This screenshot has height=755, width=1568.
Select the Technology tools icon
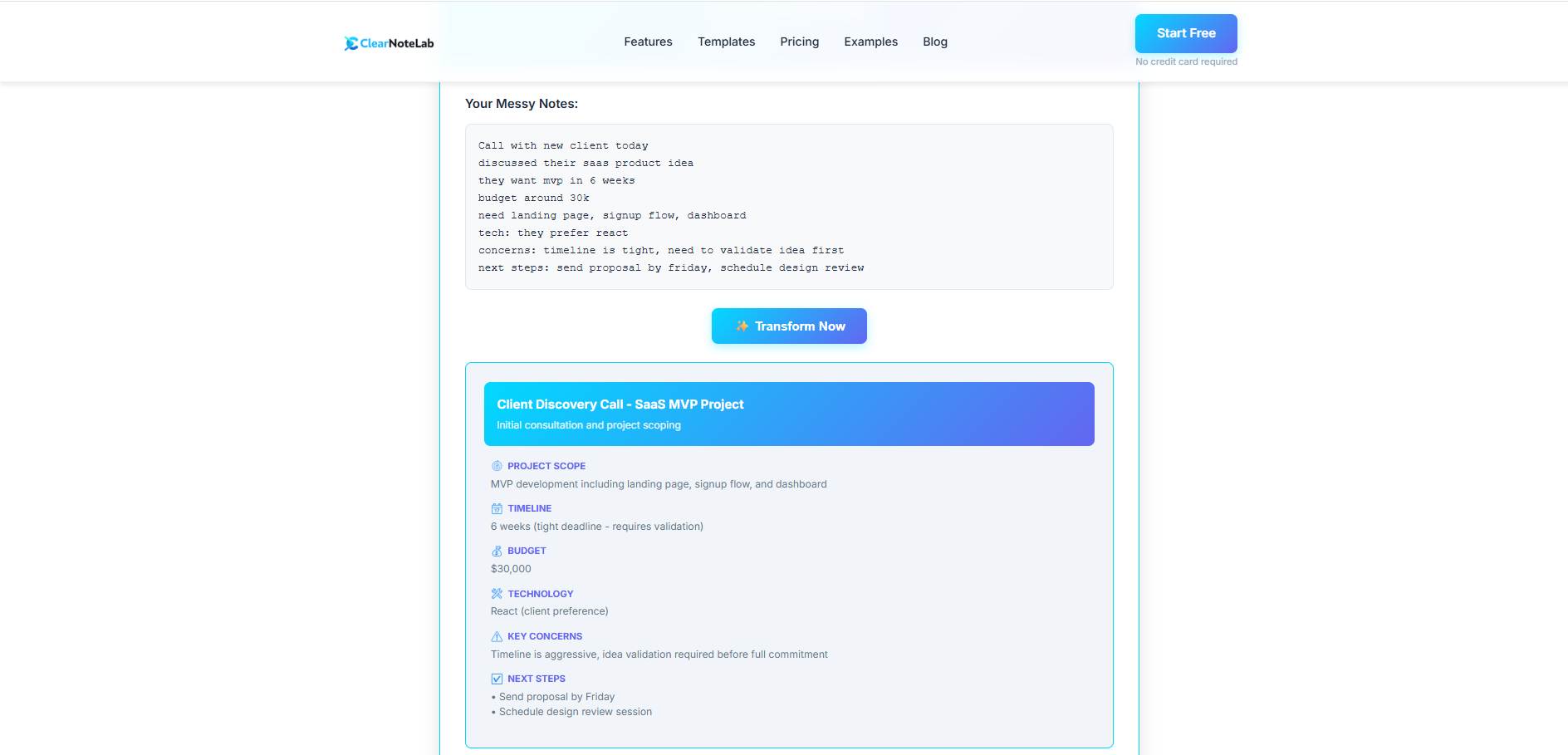(497, 593)
